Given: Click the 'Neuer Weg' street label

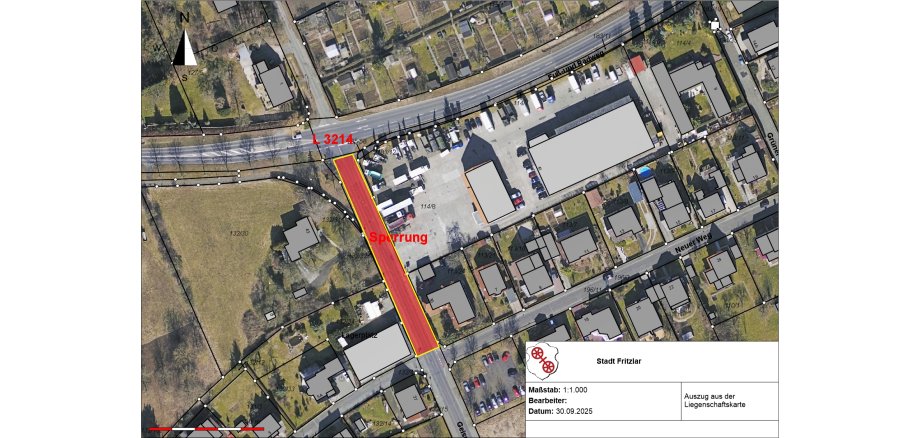Looking at the screenshot, I should click(694, 241).
